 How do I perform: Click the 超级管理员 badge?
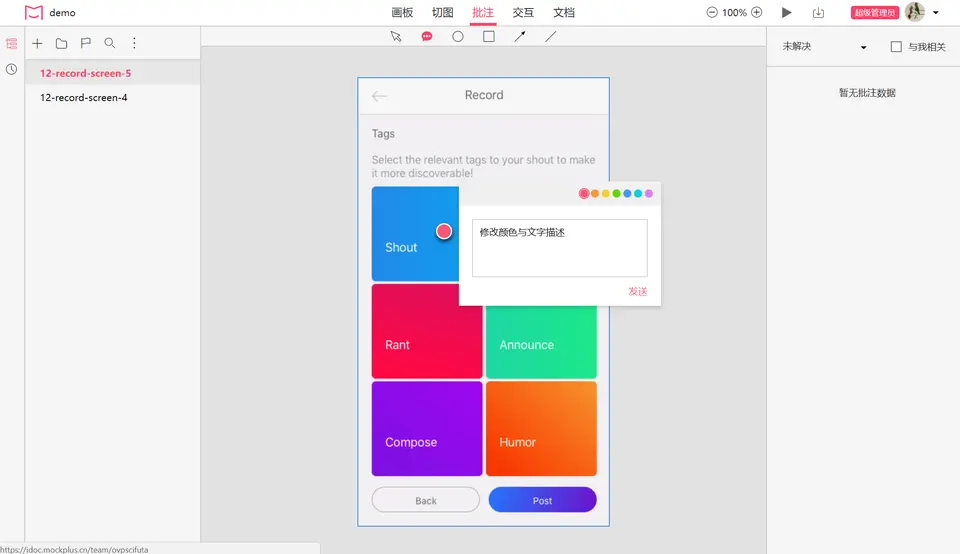coord(875,12)
